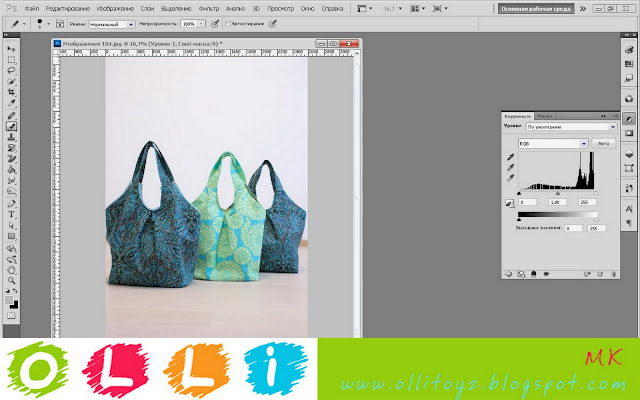Select the Lasso tool
This screenshot has height=400, width=640.
pyautogui.click(x=11, y=71)
